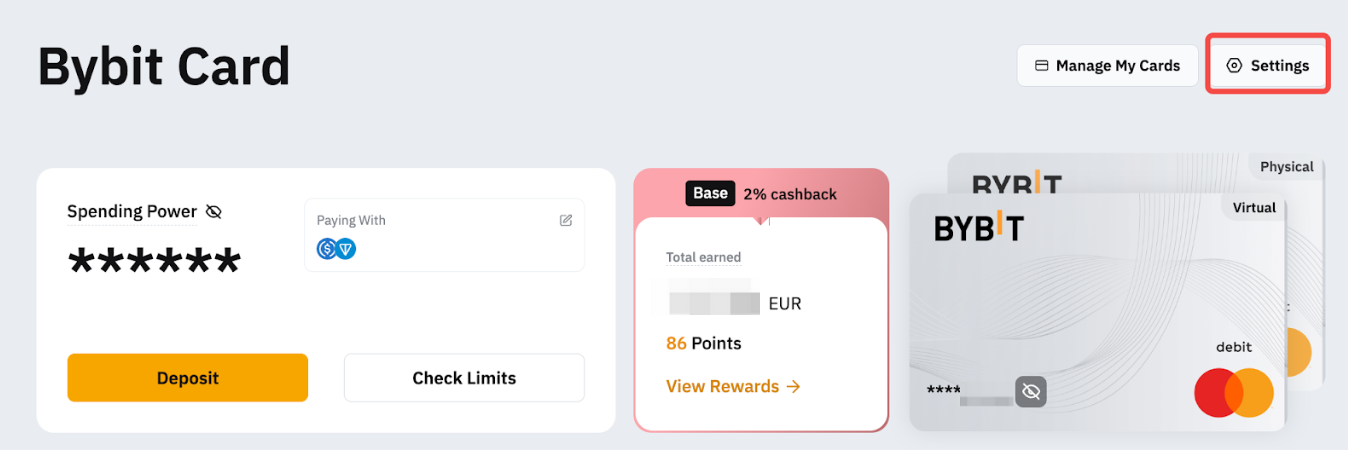Click the Base tier badge
The height and width of the screenshot is (450, 1348).
pos(710,193)
